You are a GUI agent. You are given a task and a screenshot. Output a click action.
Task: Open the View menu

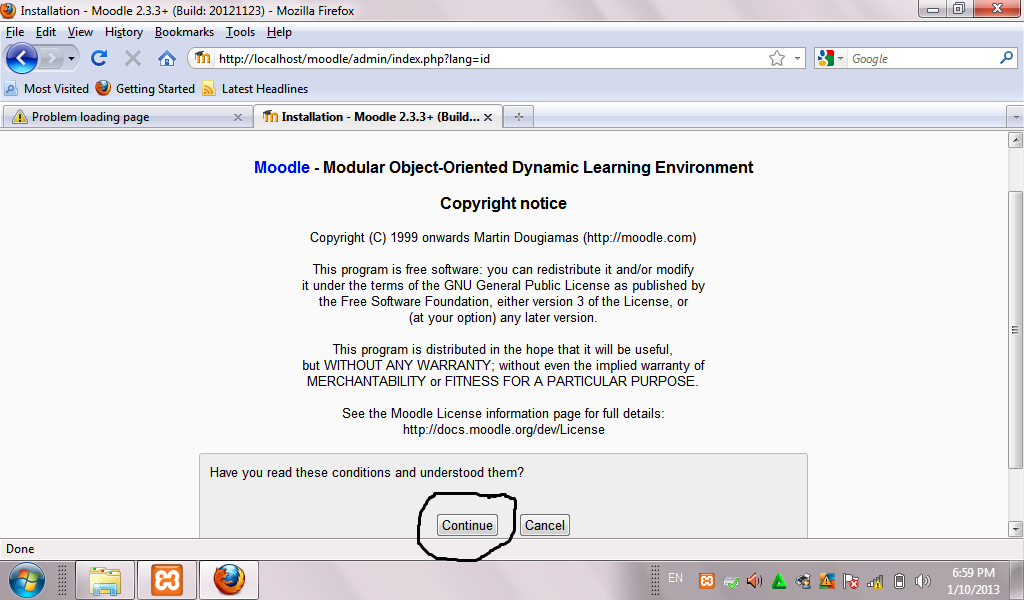tap(80, 32)
